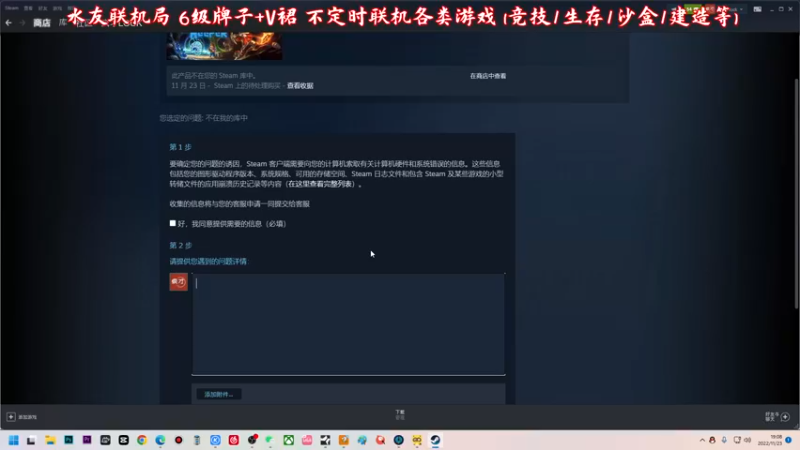The width and height of the screenshot is (800, 450).
Task: Check the agree to provide required information box
Action: pos(172,223)
